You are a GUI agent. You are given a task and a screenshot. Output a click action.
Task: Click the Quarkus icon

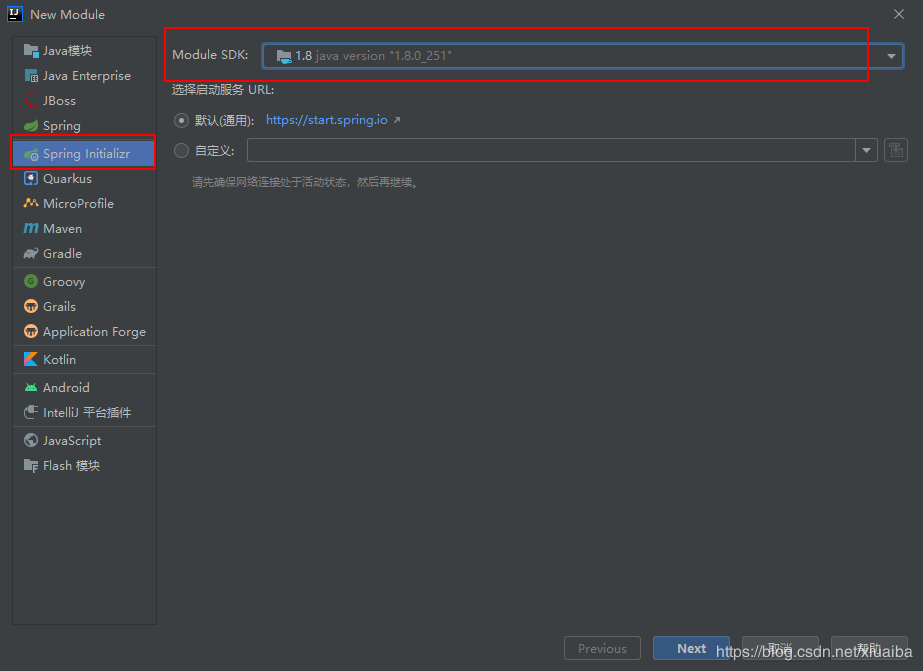tap(31, 178)
